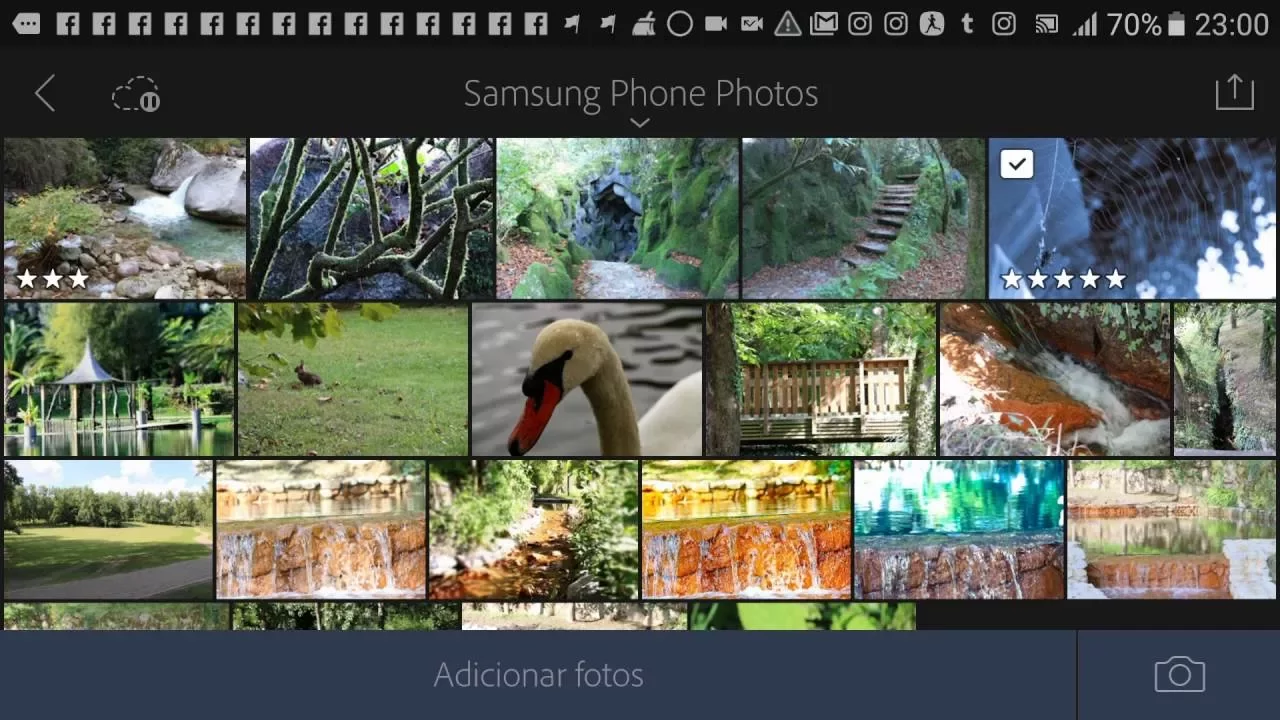Tap the hollow circle status bar icon
Screen dimensions: 1280x720
point(680,24)
